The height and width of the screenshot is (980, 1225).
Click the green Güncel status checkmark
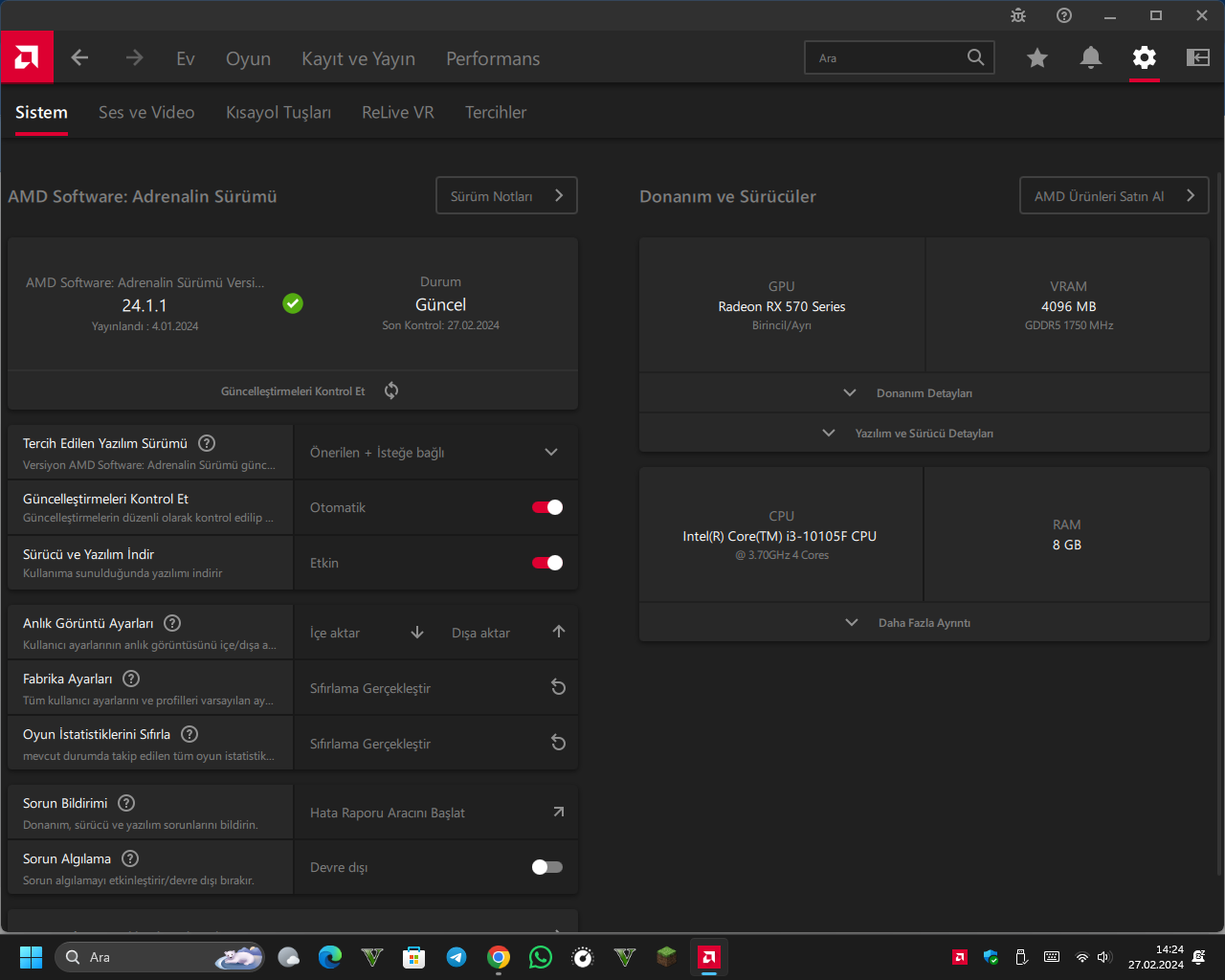pyautogui.click(x=293, y=303)
